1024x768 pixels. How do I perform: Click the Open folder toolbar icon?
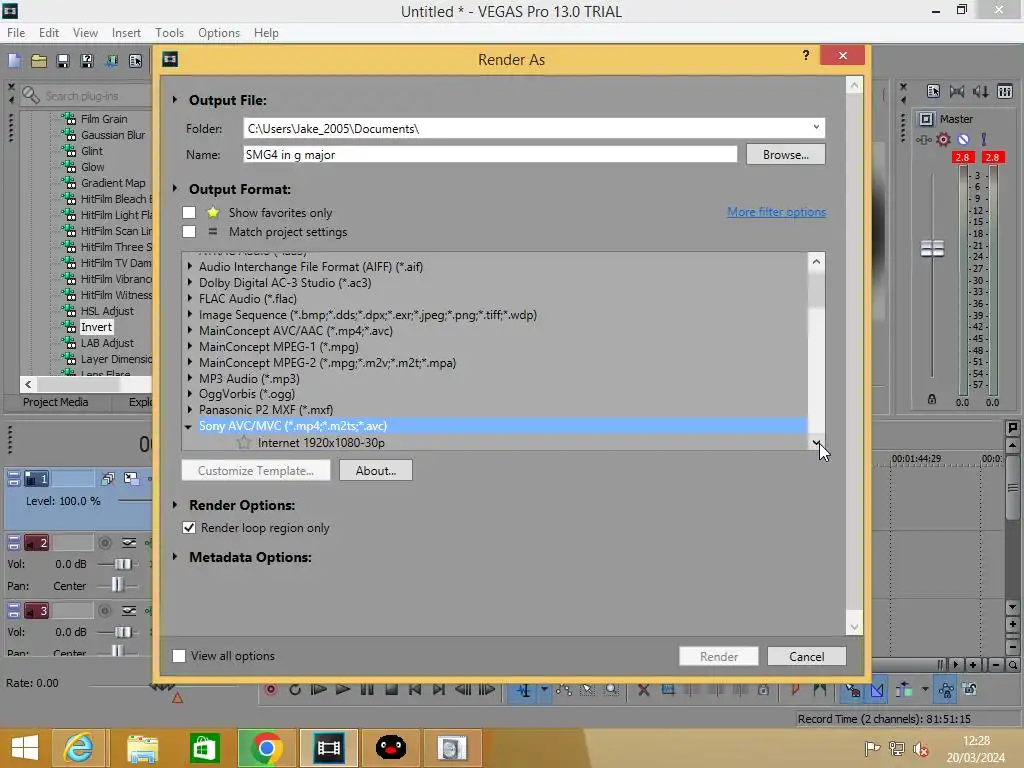(39, 61)
